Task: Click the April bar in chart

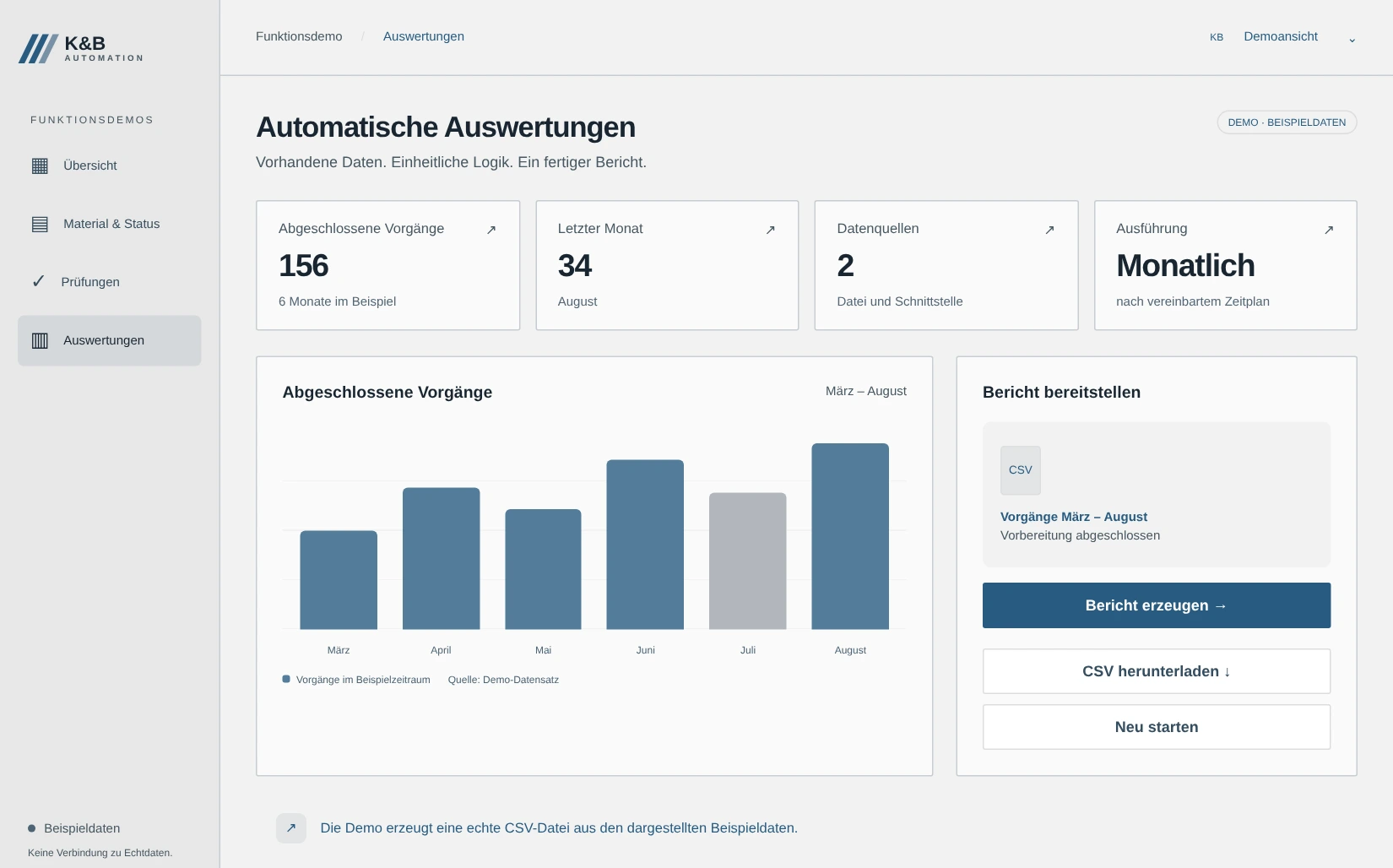Action: (441, 558)
